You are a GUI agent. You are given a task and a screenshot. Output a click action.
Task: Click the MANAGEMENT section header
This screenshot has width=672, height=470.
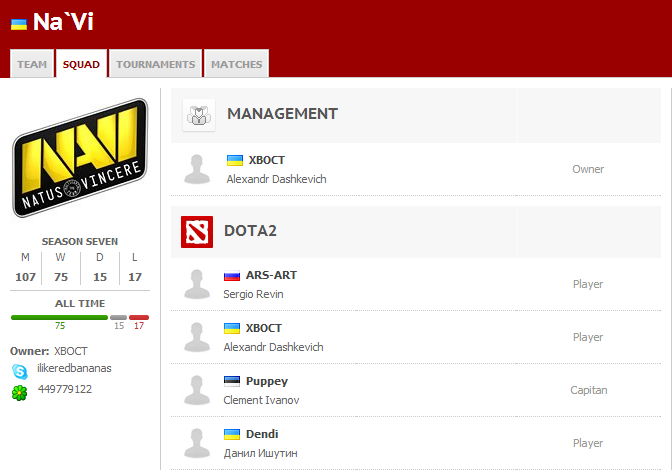tap(282, 114)
